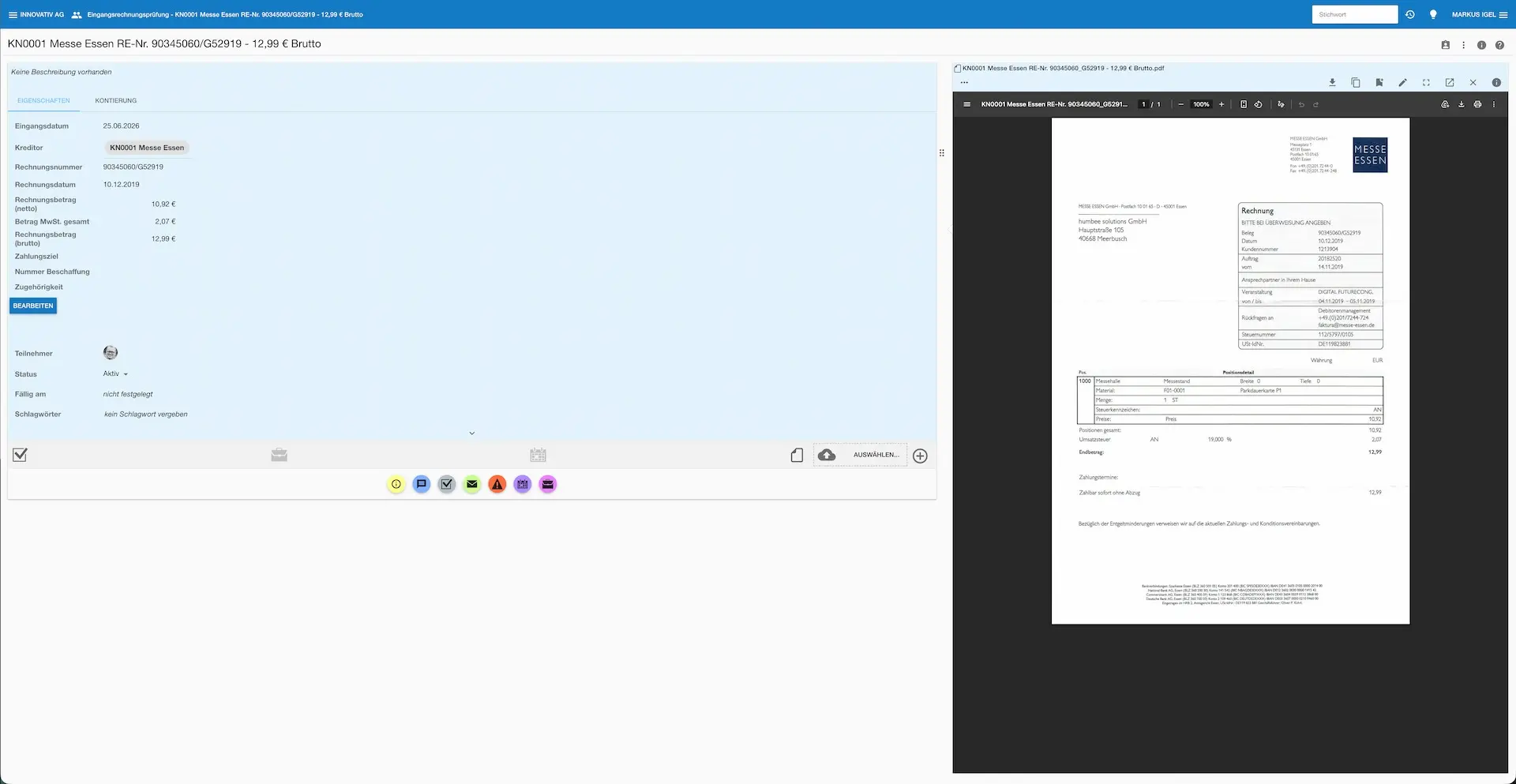Zoom out the PDF with minus button
The image size is (1516, 784).
(1180, 104)
